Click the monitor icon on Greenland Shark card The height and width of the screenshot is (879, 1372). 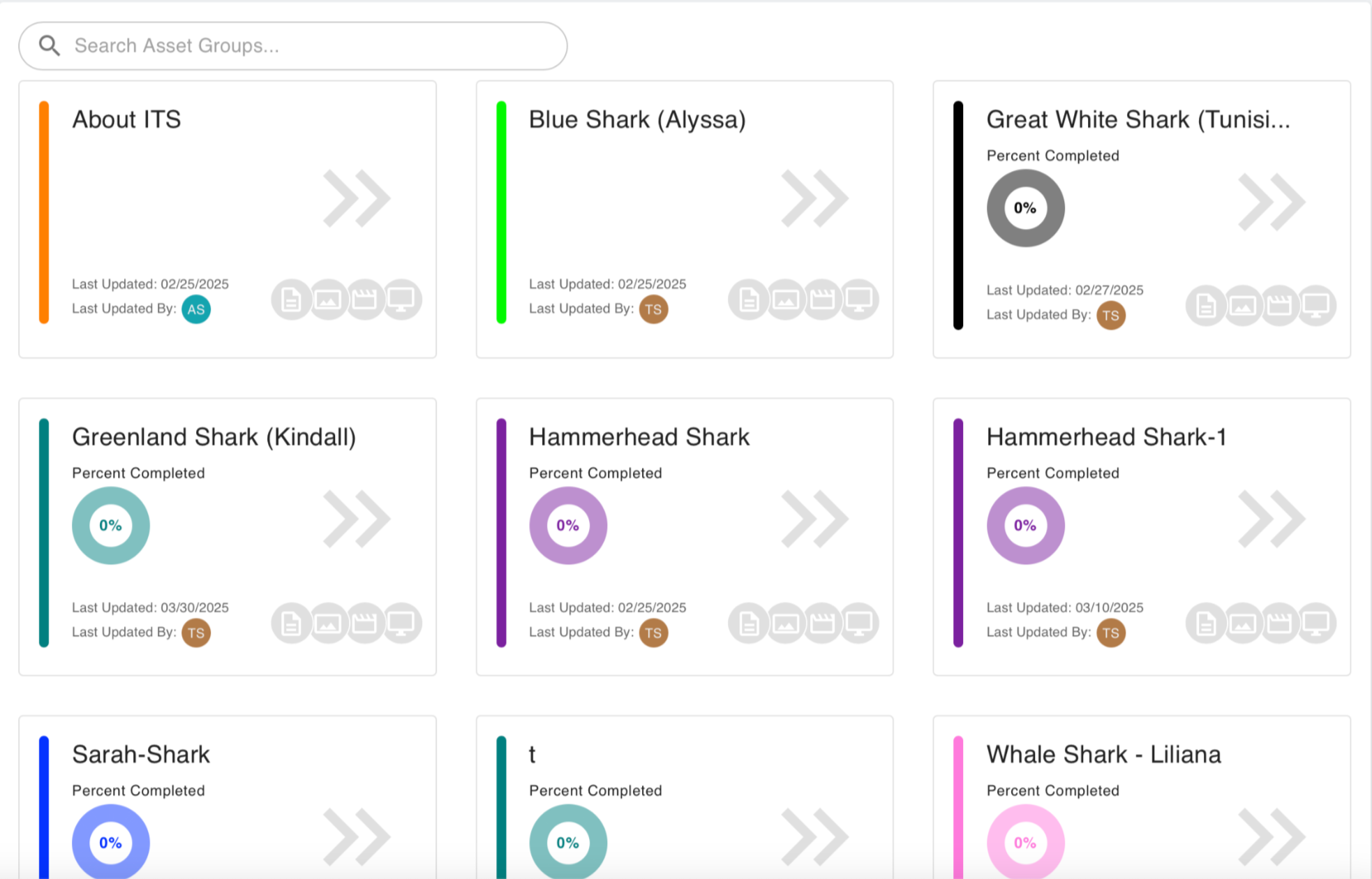401,623
